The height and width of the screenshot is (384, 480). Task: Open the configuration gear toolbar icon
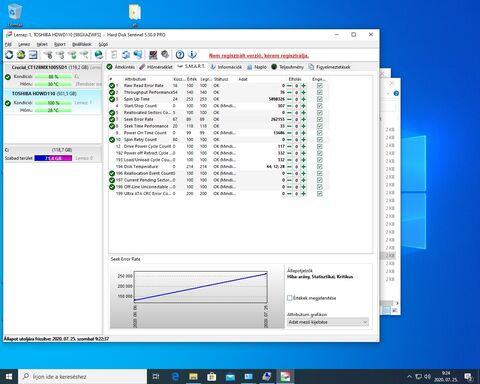point(165,54)
